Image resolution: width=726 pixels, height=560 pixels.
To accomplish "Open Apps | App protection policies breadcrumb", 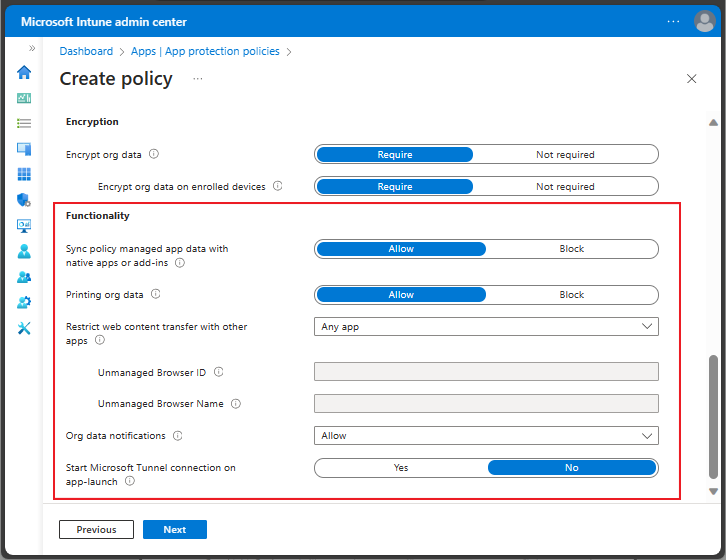I will point(205,51).
